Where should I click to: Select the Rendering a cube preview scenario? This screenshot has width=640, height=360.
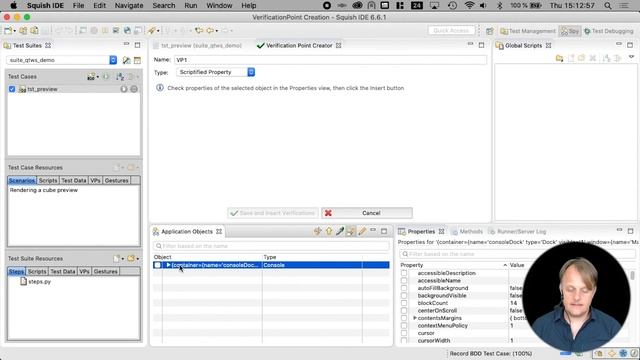pos(44,190)
